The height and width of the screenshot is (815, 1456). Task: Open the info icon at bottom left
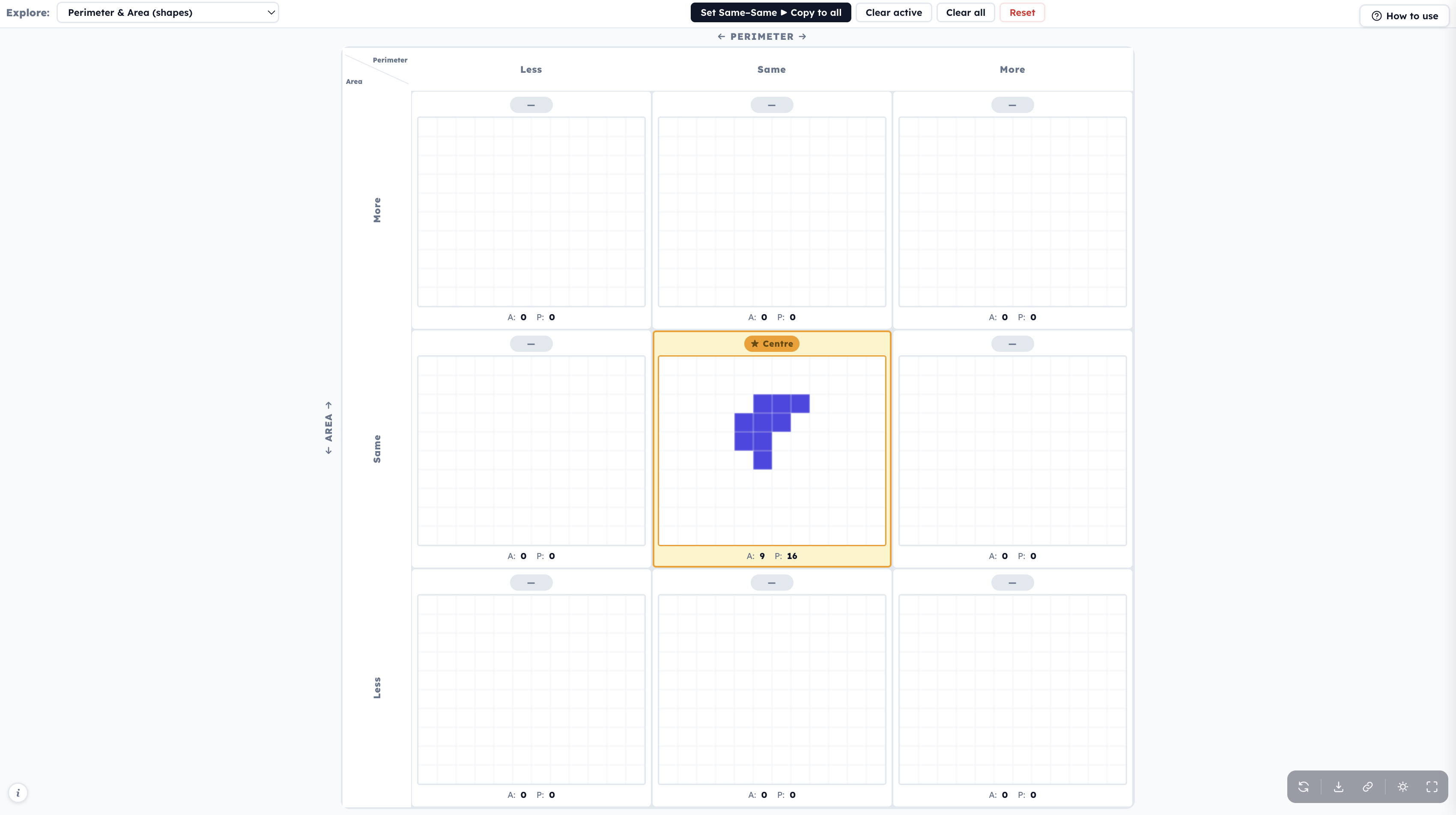[x=18, y=792]
